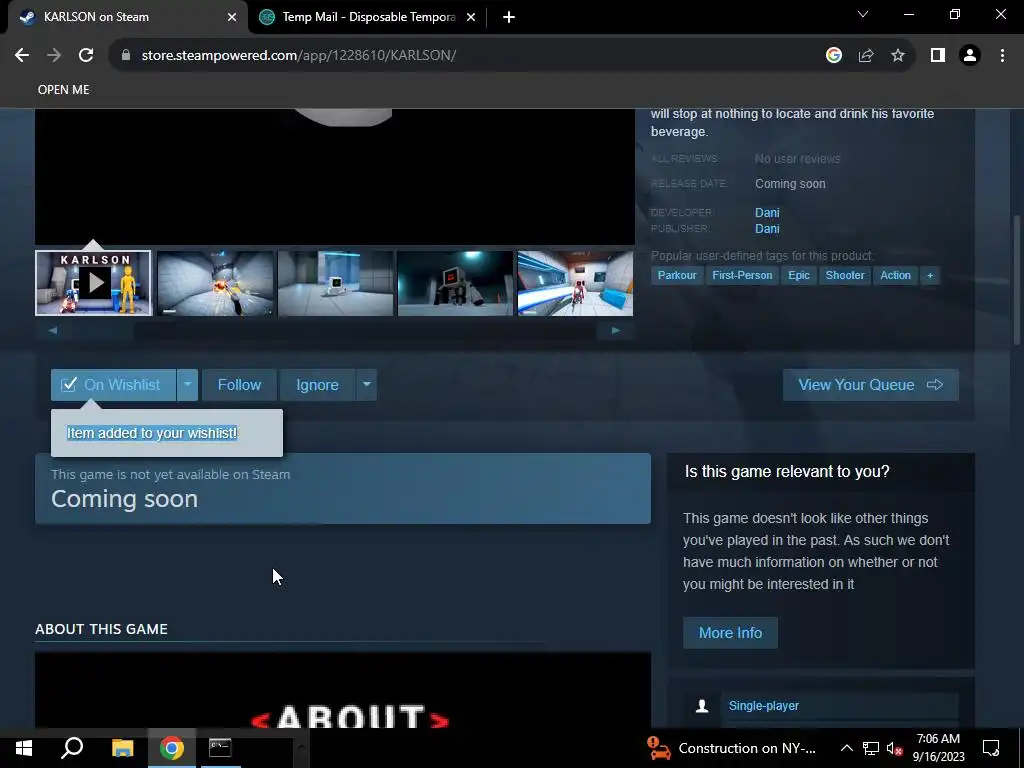Open File Explorer from taskbar
This screenshot has width=1024, height=768.
click(x=122, y=748)
